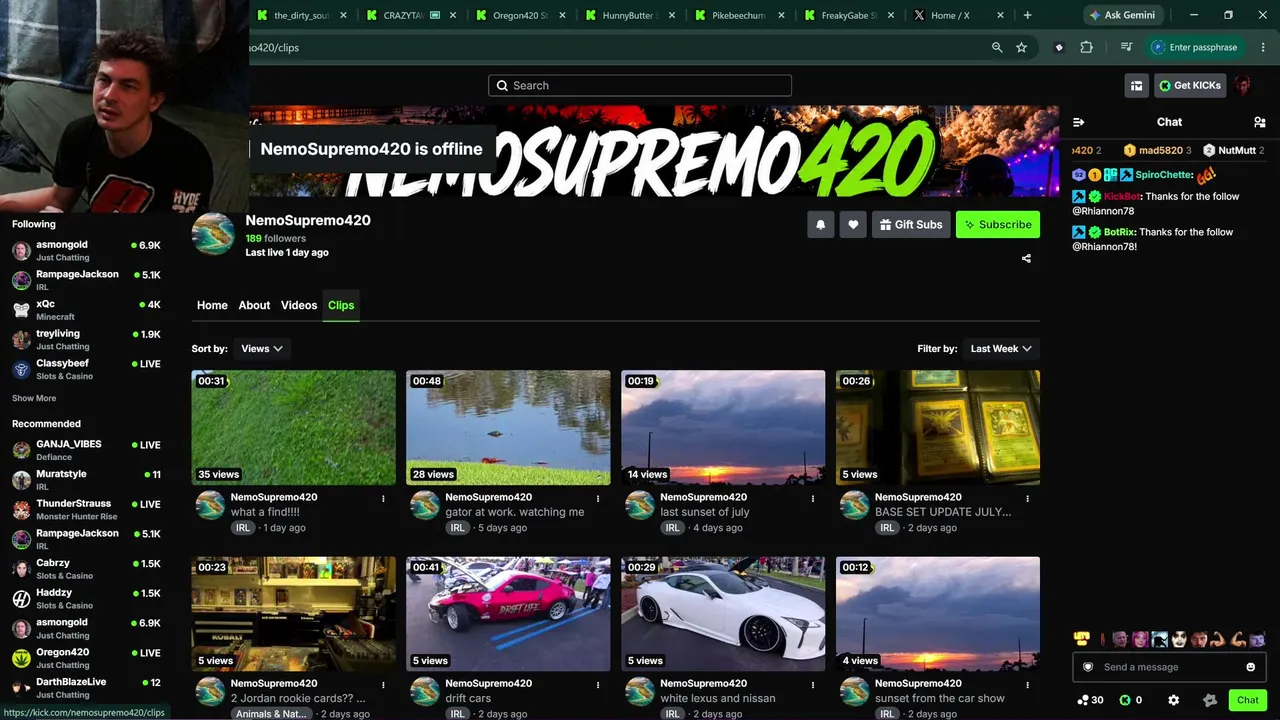Open options for 'last sunset of july' clip
The width and height of the screenshot is (1280, 720).
point(812,498)
